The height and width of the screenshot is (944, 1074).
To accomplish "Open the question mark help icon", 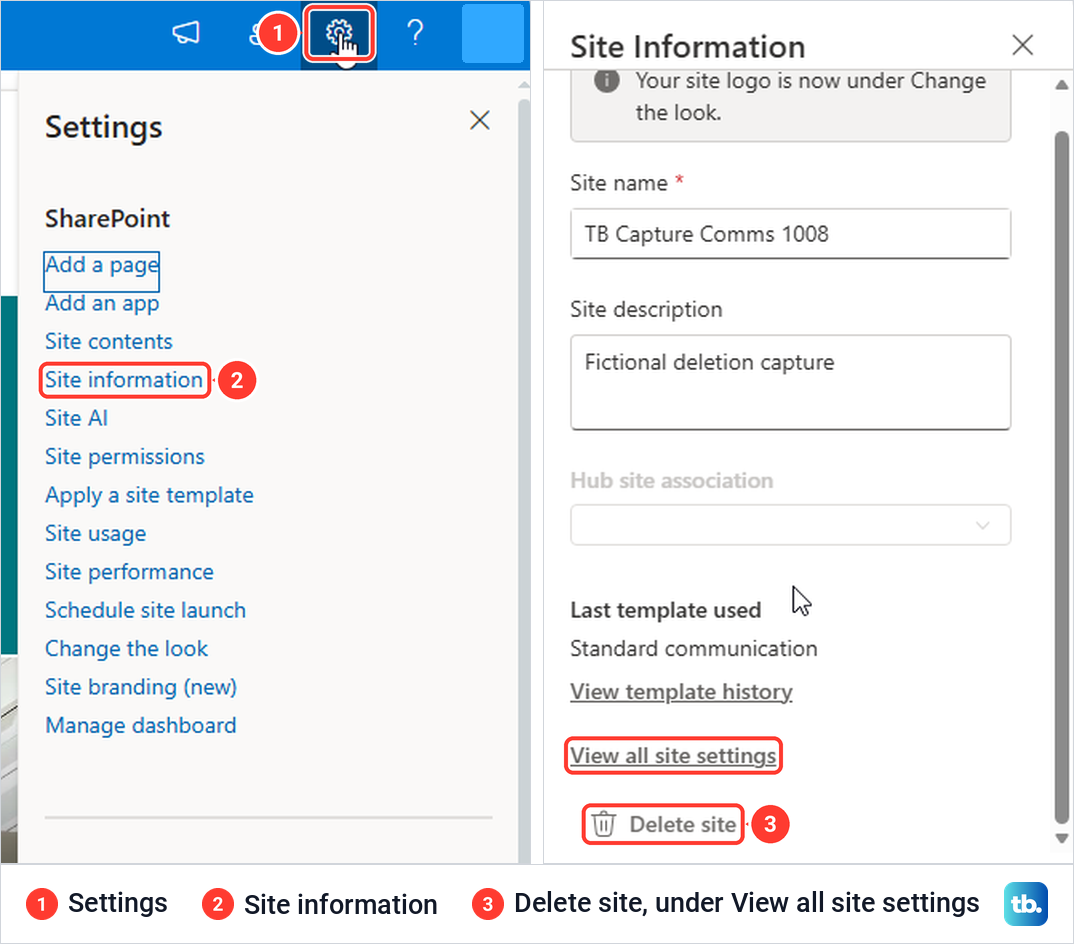I will pos(415,32).
